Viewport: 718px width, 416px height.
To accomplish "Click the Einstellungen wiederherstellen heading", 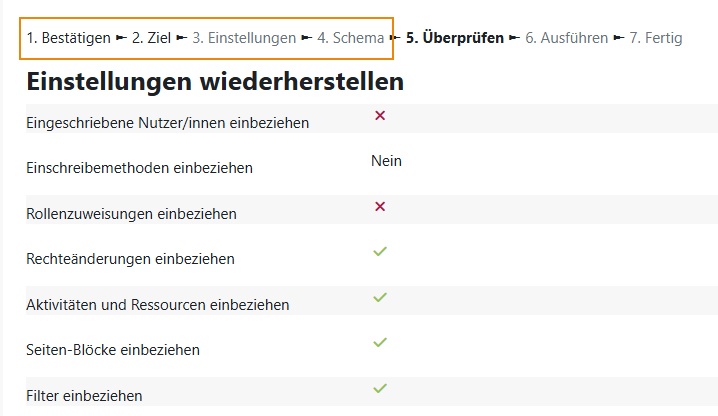I will 215,82.
